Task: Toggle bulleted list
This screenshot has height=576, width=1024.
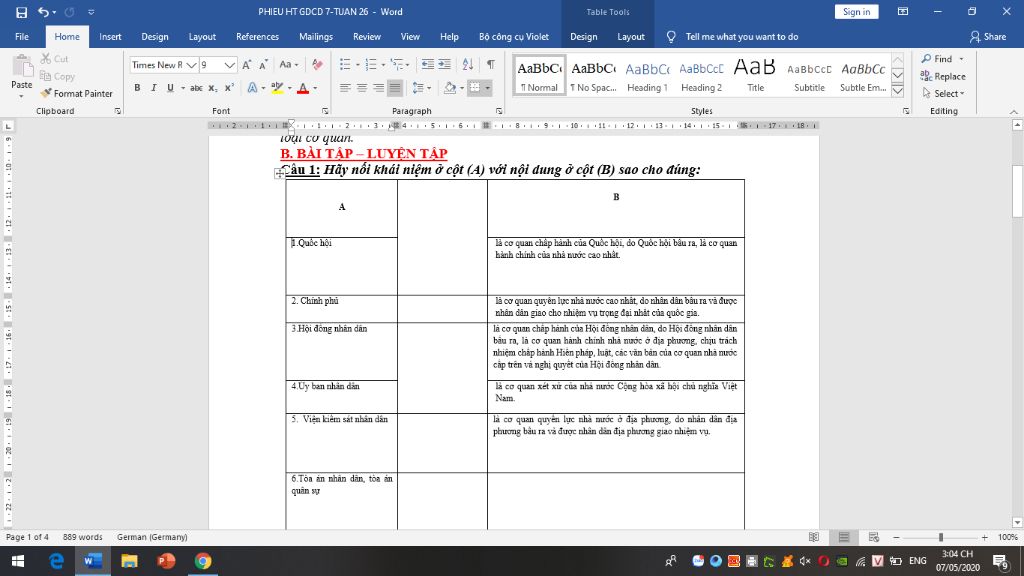Action: [x=345, y=65]
